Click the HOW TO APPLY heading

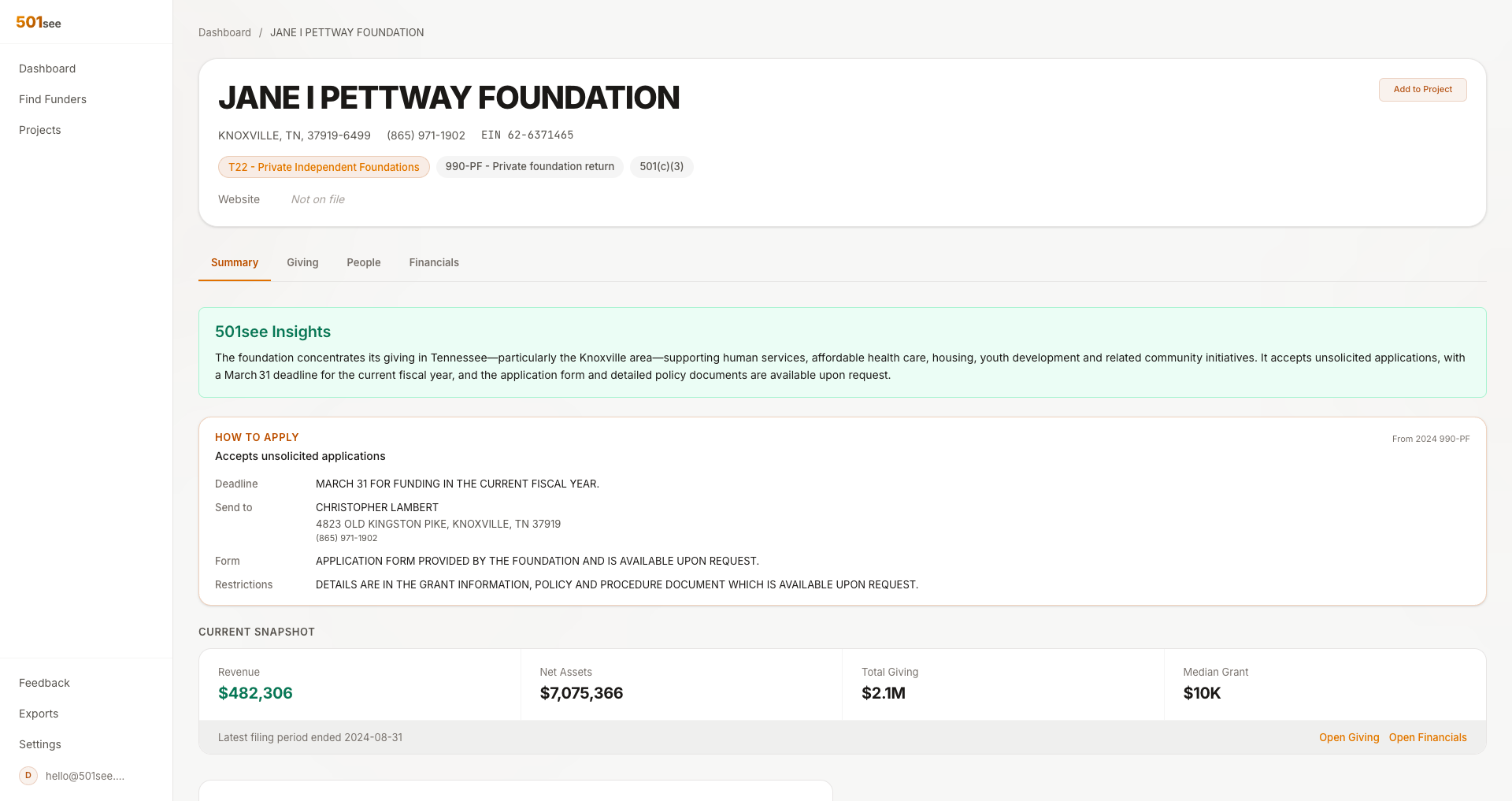pos(257,437)
